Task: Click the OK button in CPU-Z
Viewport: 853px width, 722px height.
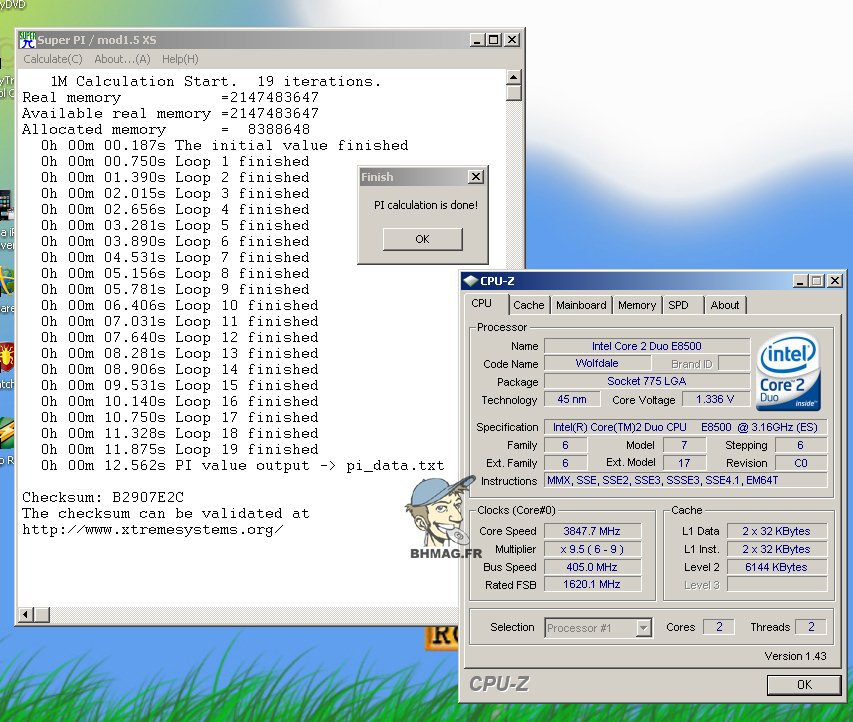Action: click(x=803, y=685)
